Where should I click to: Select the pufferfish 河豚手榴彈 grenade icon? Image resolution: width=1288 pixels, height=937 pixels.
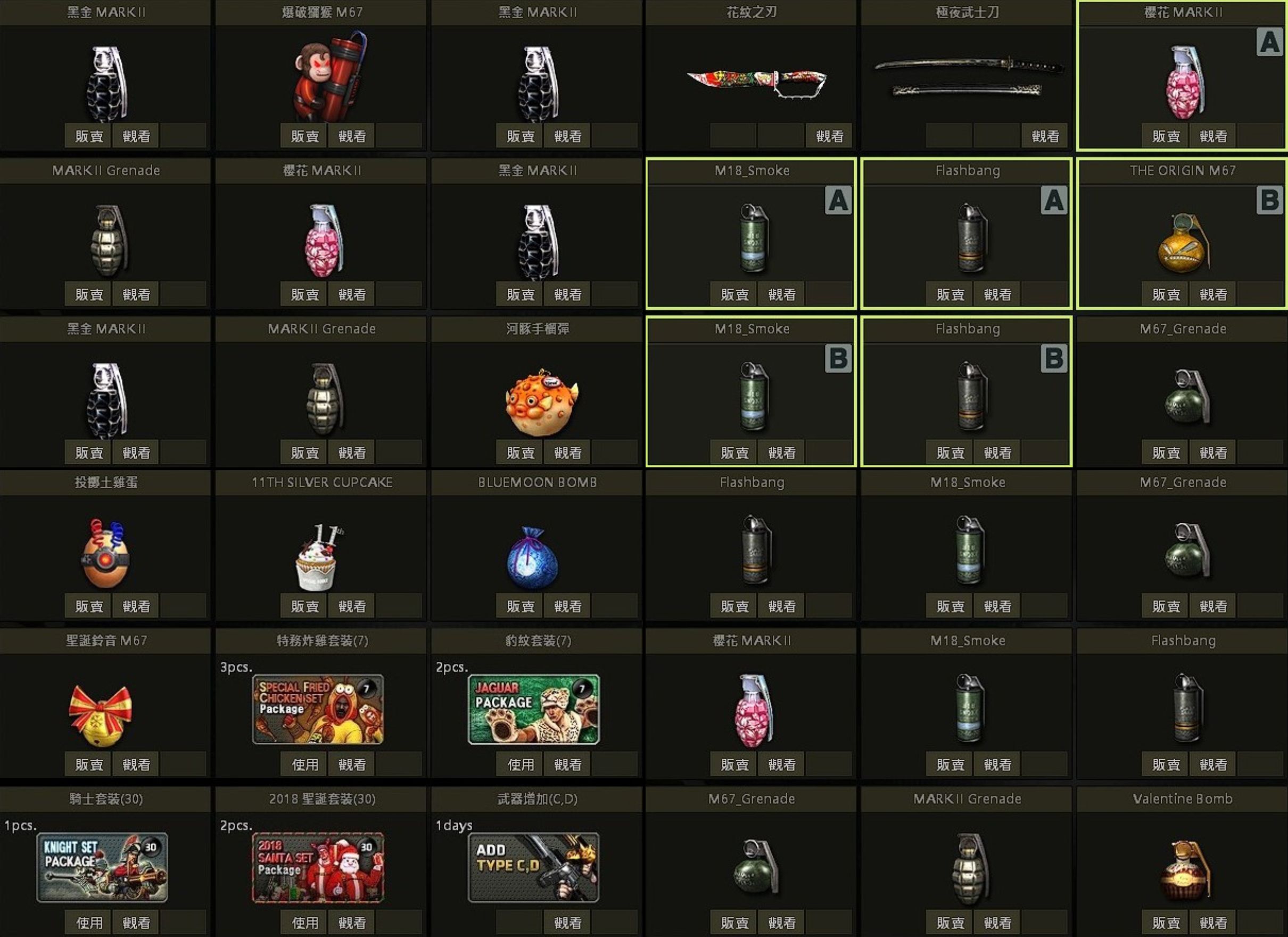542,402
